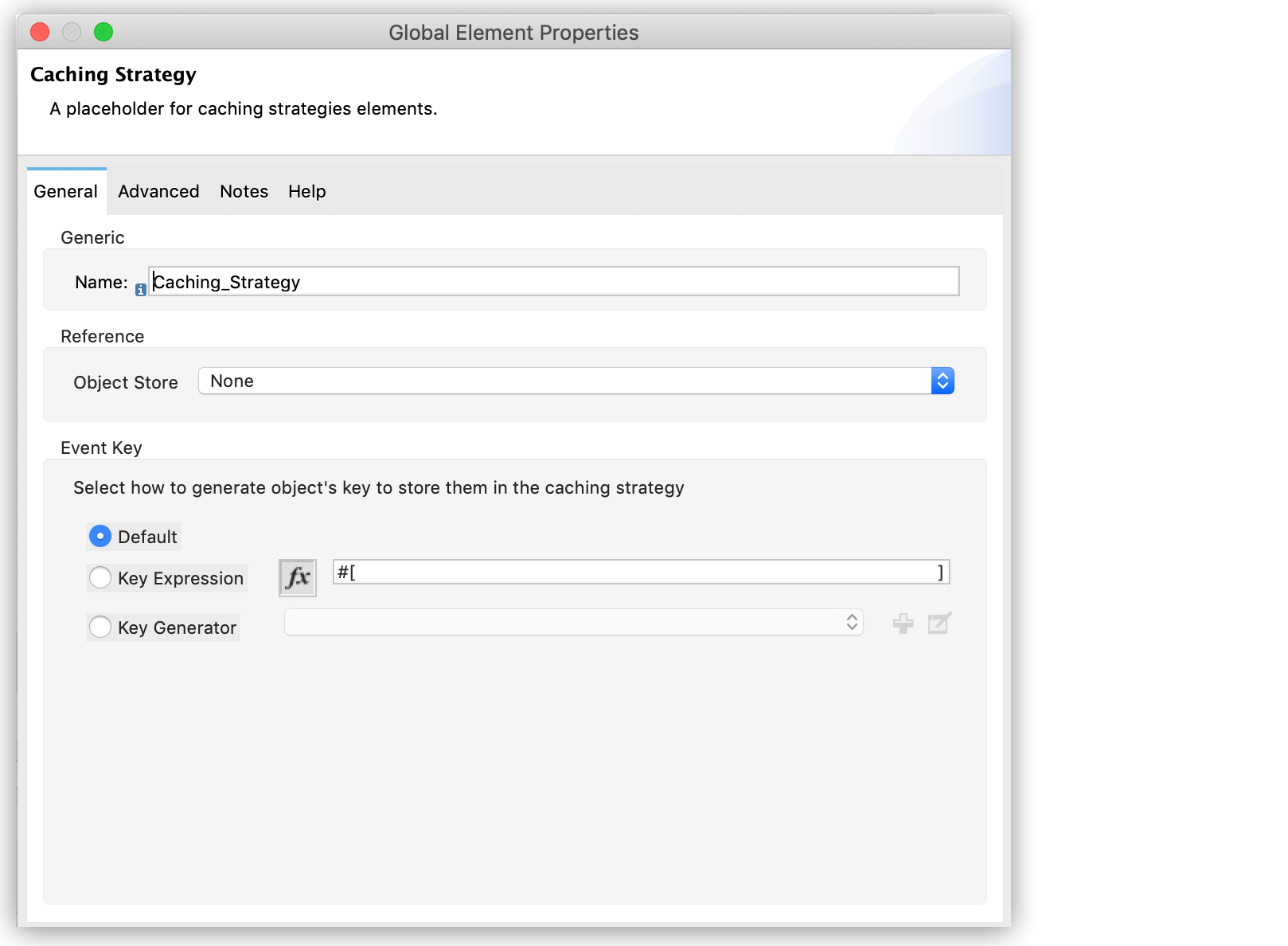
Task: Click inside the Caching_Strategy name field
Action: [x=552, y=281]
